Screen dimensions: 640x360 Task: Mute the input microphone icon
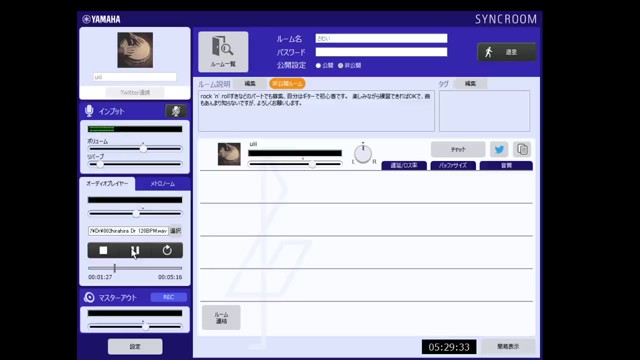click(176, 111)
